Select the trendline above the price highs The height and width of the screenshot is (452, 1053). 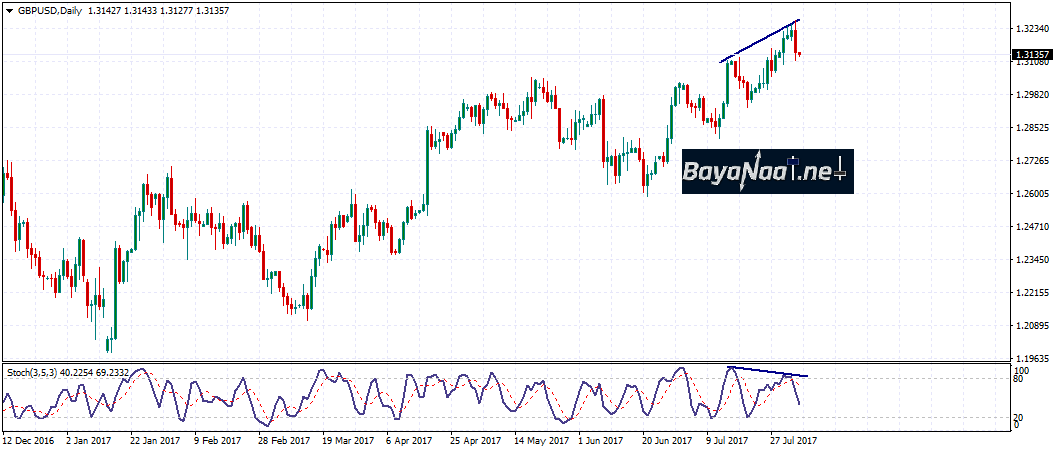[760, 41]
